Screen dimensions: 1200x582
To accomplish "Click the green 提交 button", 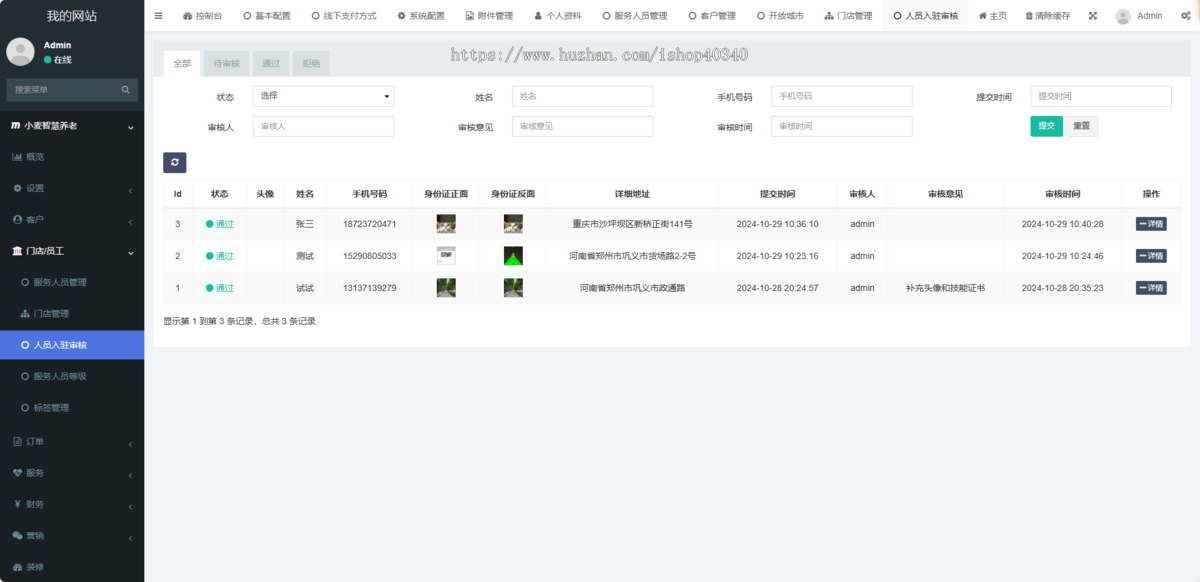I will tap(1046, 126).
